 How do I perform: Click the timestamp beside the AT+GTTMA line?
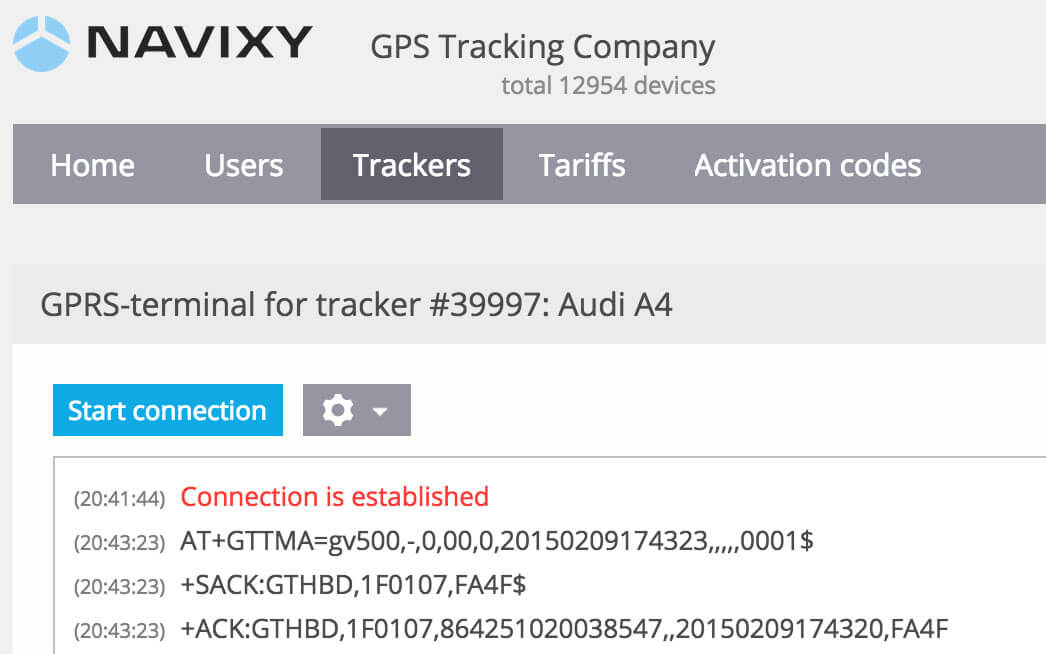coord(119,543)
